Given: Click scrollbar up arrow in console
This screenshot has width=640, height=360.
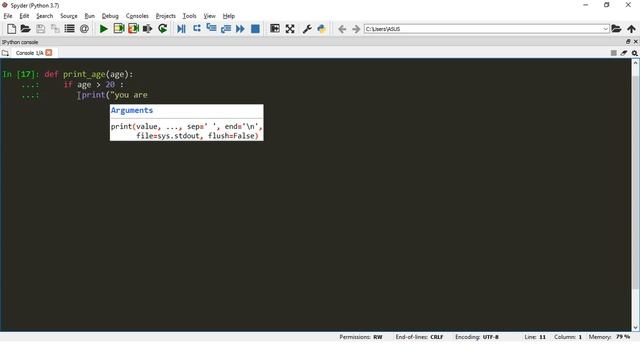Looking at the screenshot, I should (x=635, y=63).
